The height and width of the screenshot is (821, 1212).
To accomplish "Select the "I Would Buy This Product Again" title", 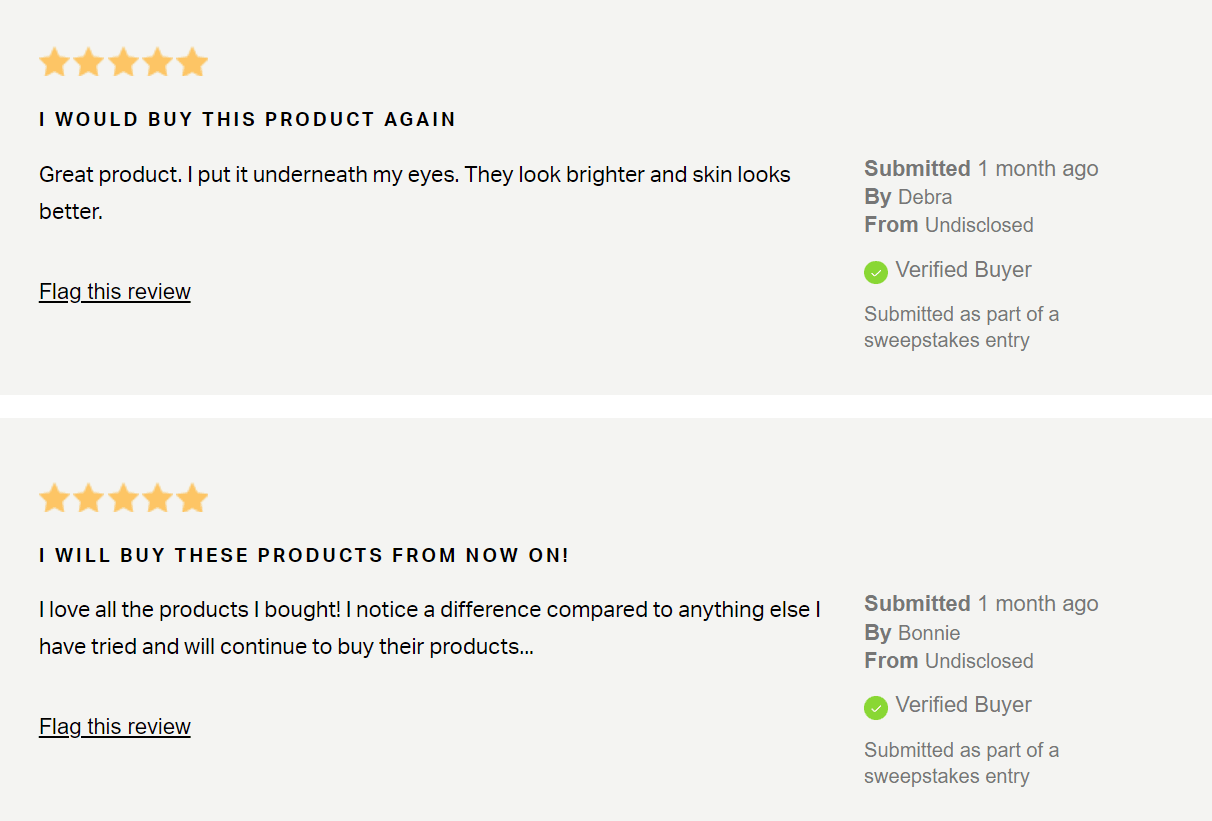I will coord(247,120).
